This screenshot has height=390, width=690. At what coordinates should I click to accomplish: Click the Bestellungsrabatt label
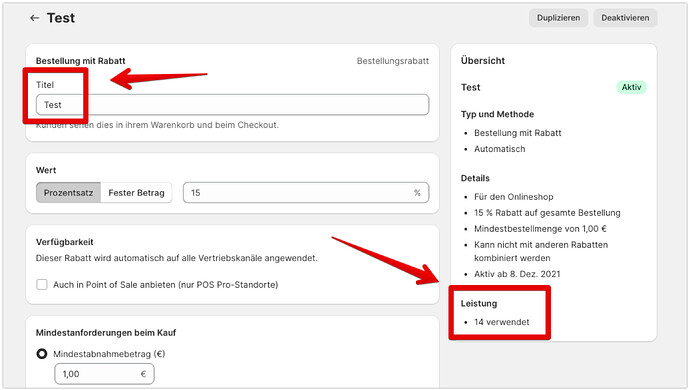click(x=393, y=61)
